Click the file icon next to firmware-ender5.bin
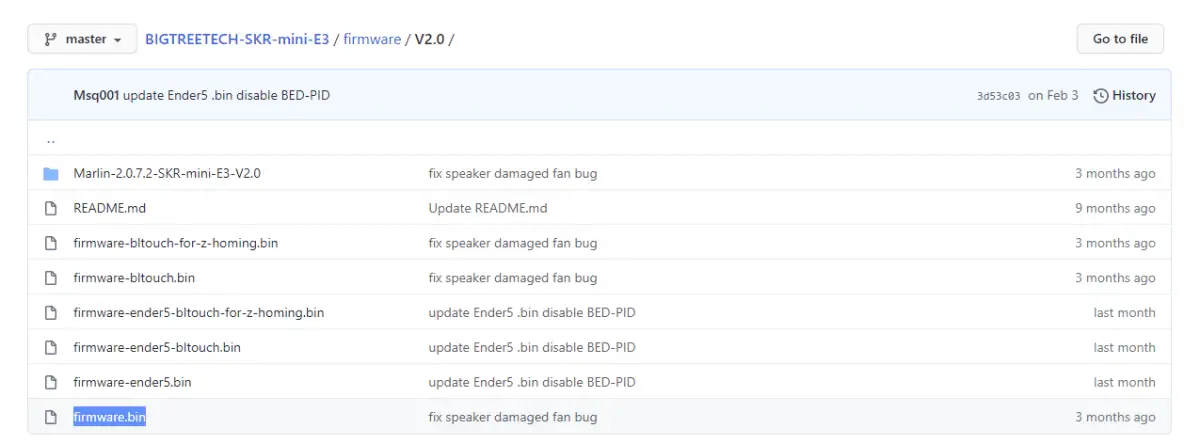 51,382
